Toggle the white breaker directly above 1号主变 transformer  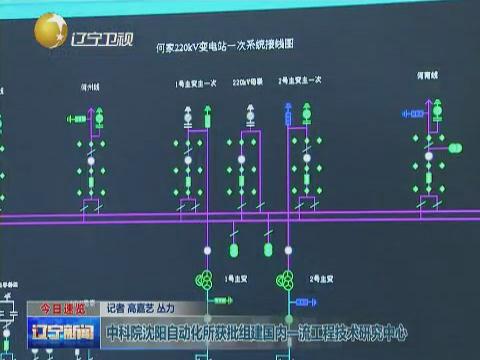[x=207, y=250]
